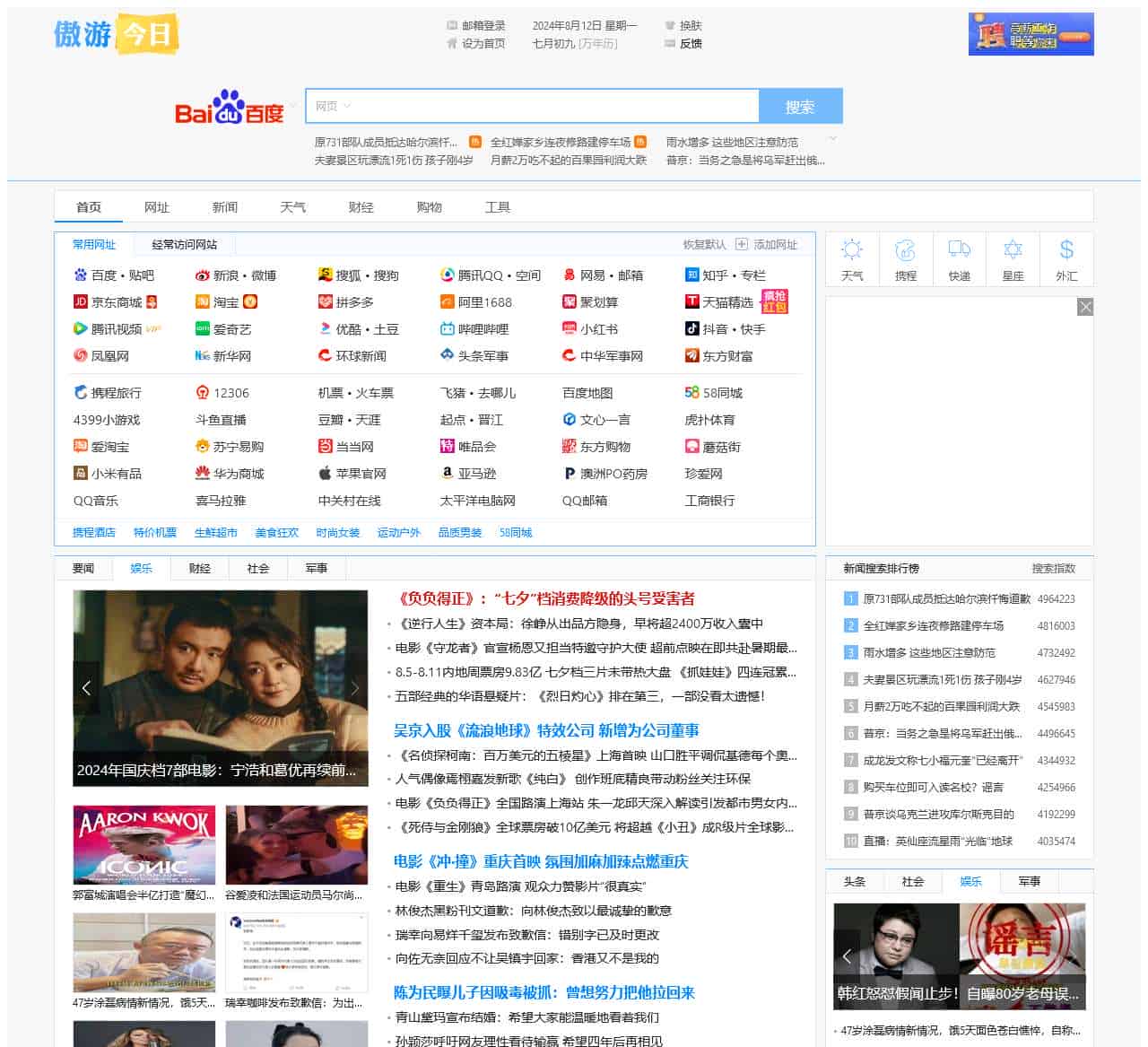Click the Amazon (亚马逊) icon
Image resolution: width=1148 pixels, height=1047 pixels.
448,473
